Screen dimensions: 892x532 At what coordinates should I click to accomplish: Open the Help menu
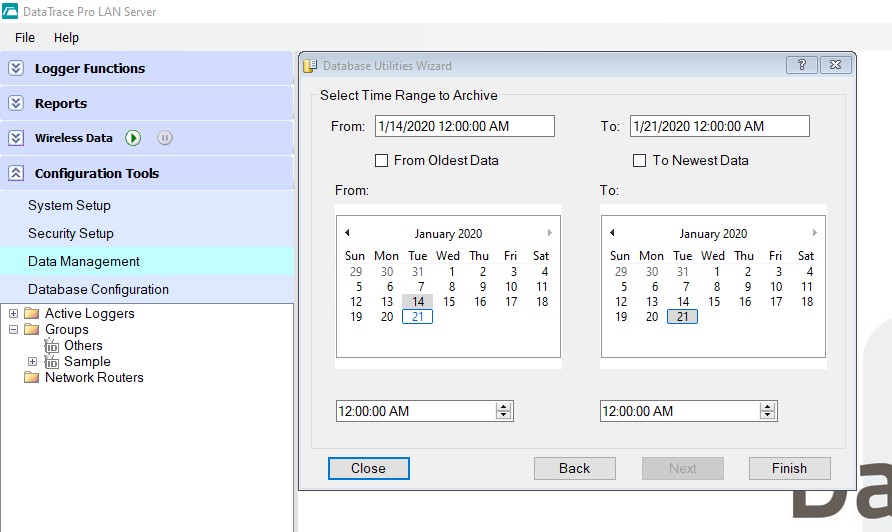[66, 38]
